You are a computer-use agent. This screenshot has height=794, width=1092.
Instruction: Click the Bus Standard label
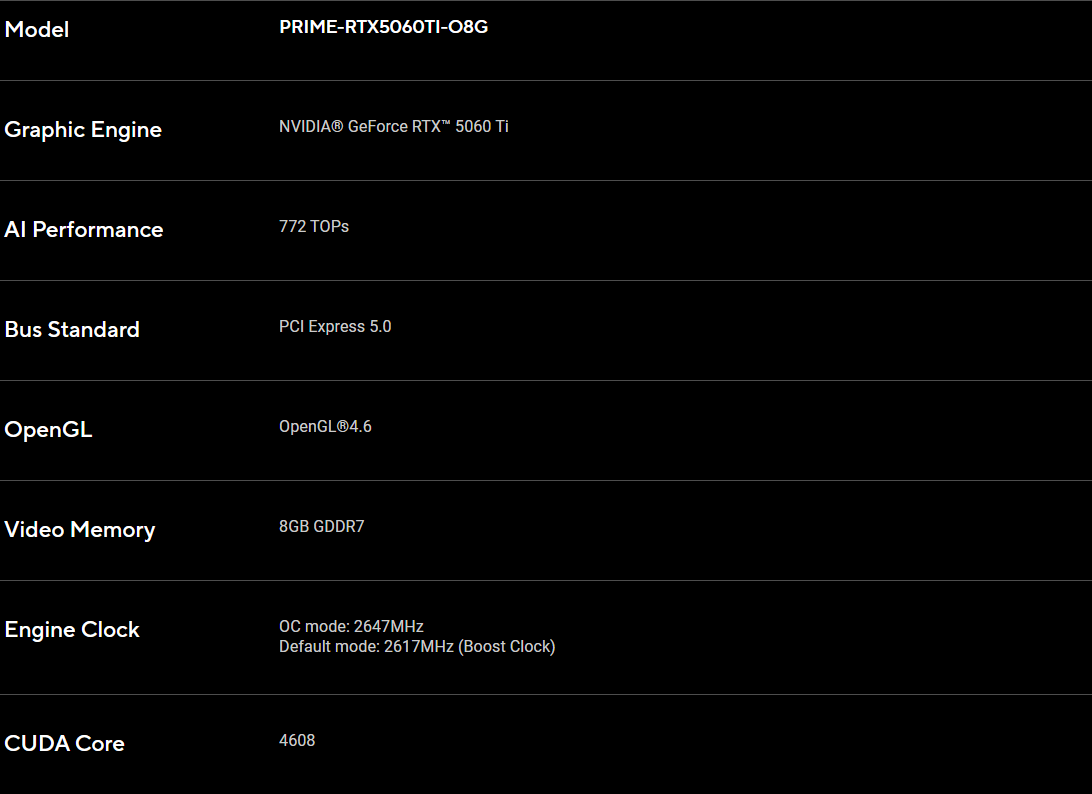(72, 329)
